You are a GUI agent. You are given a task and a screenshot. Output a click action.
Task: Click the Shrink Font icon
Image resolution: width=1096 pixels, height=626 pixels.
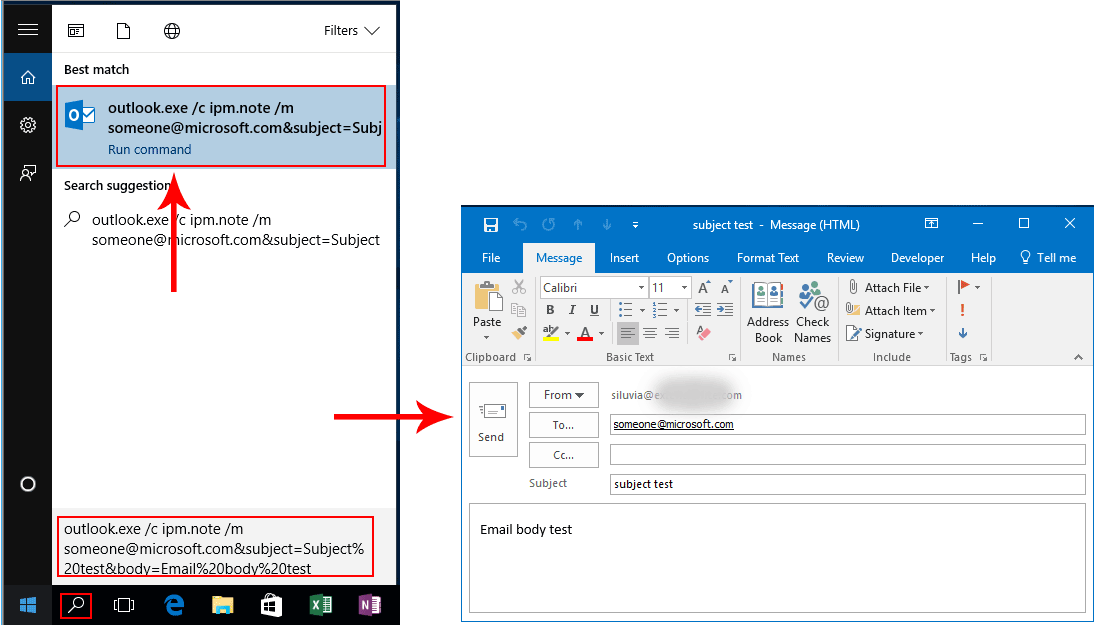tap(726, 288)
